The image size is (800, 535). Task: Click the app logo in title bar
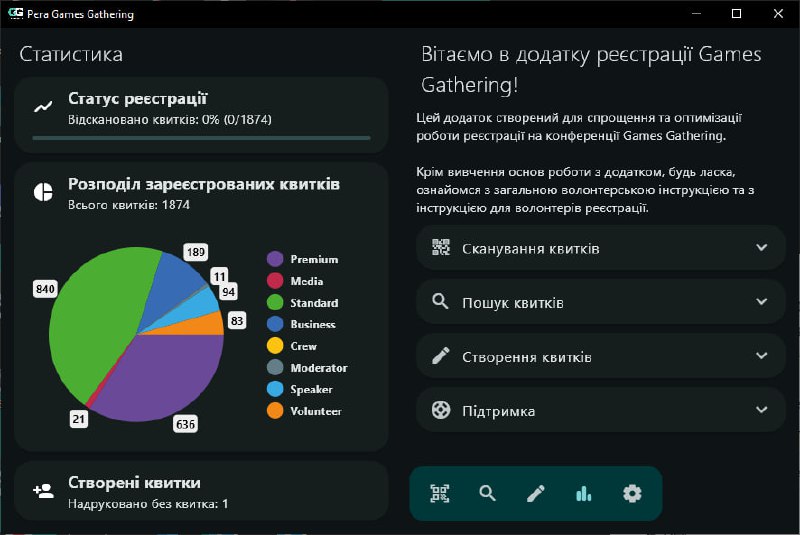pos(16,13)
